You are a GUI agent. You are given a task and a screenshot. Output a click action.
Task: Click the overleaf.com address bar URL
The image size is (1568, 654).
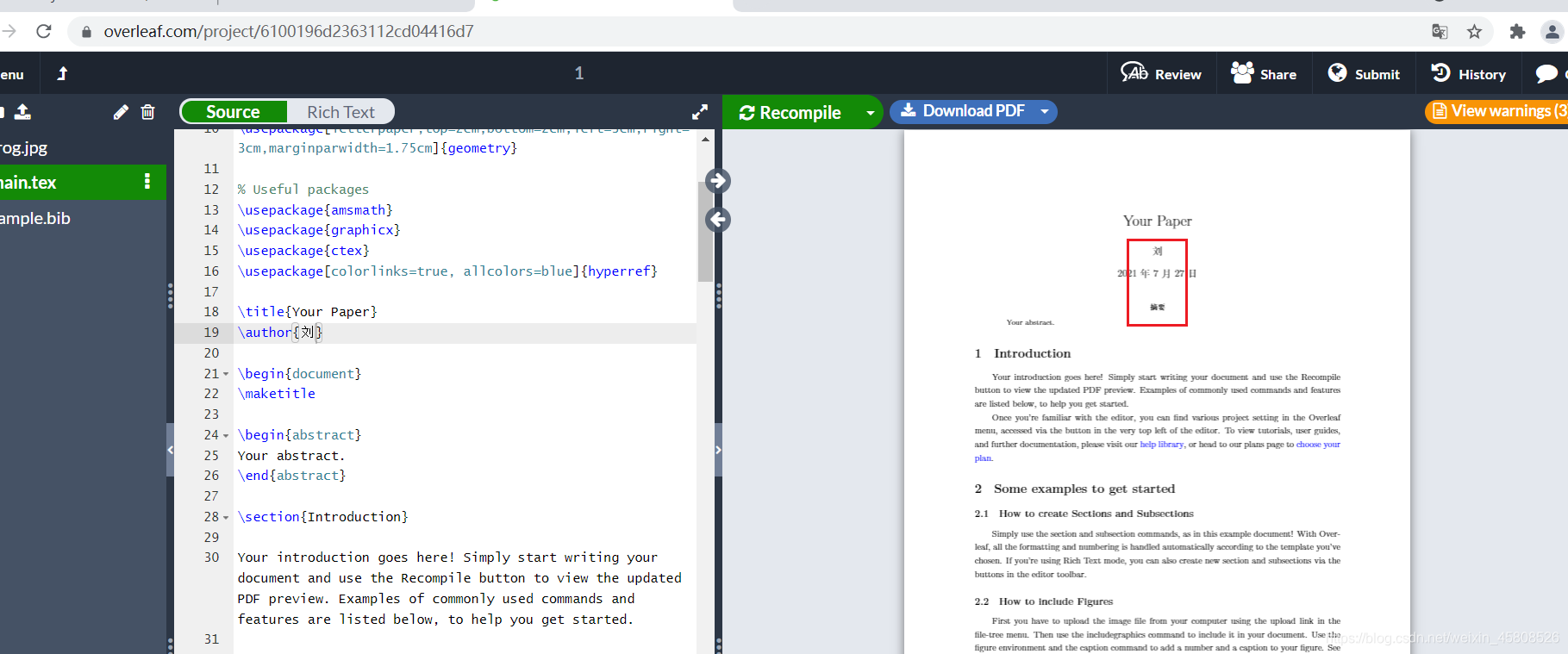[289, 32]
